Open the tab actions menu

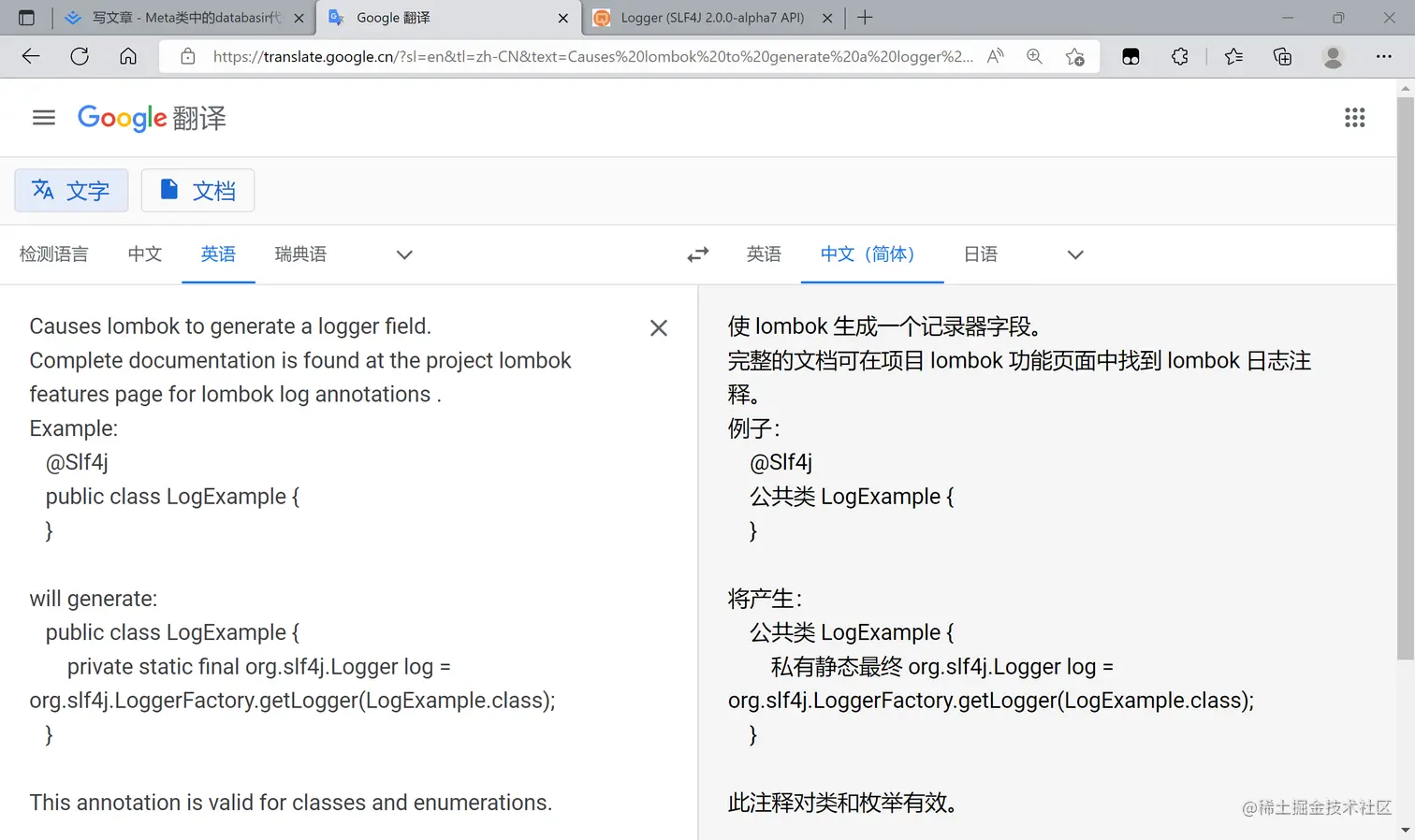click(x=26, y=18)
